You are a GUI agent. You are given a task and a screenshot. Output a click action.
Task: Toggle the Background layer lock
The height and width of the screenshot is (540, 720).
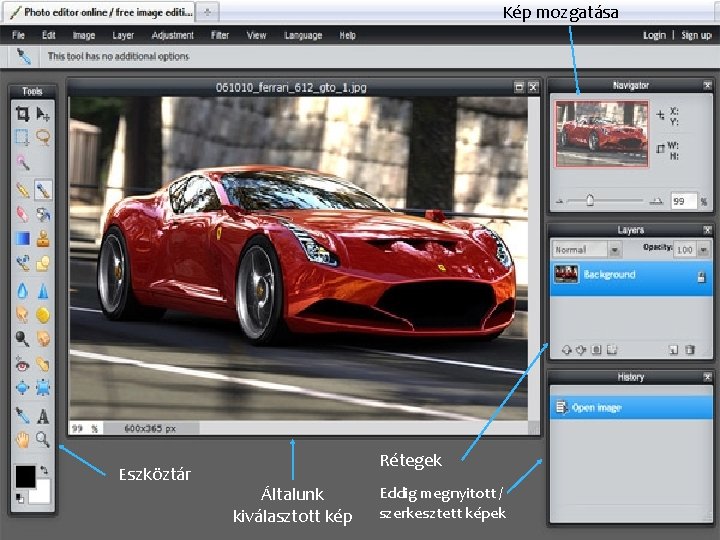[701, 276]
